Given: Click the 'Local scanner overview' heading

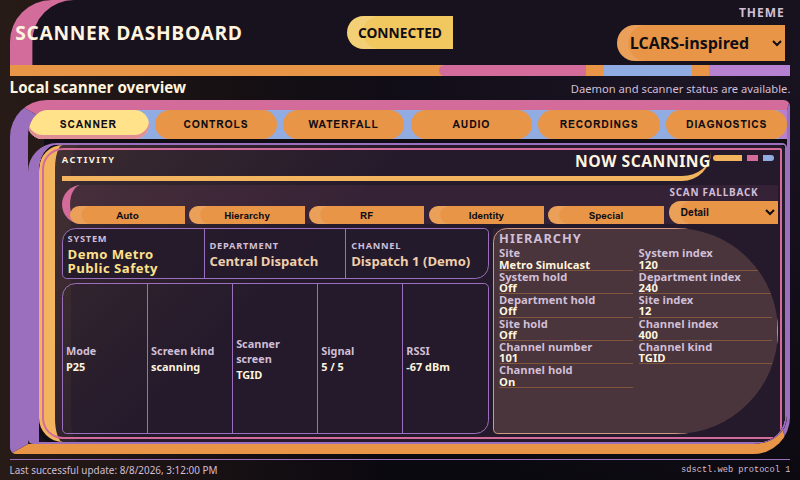Looking at the screenshot, I should click(98, 88).
